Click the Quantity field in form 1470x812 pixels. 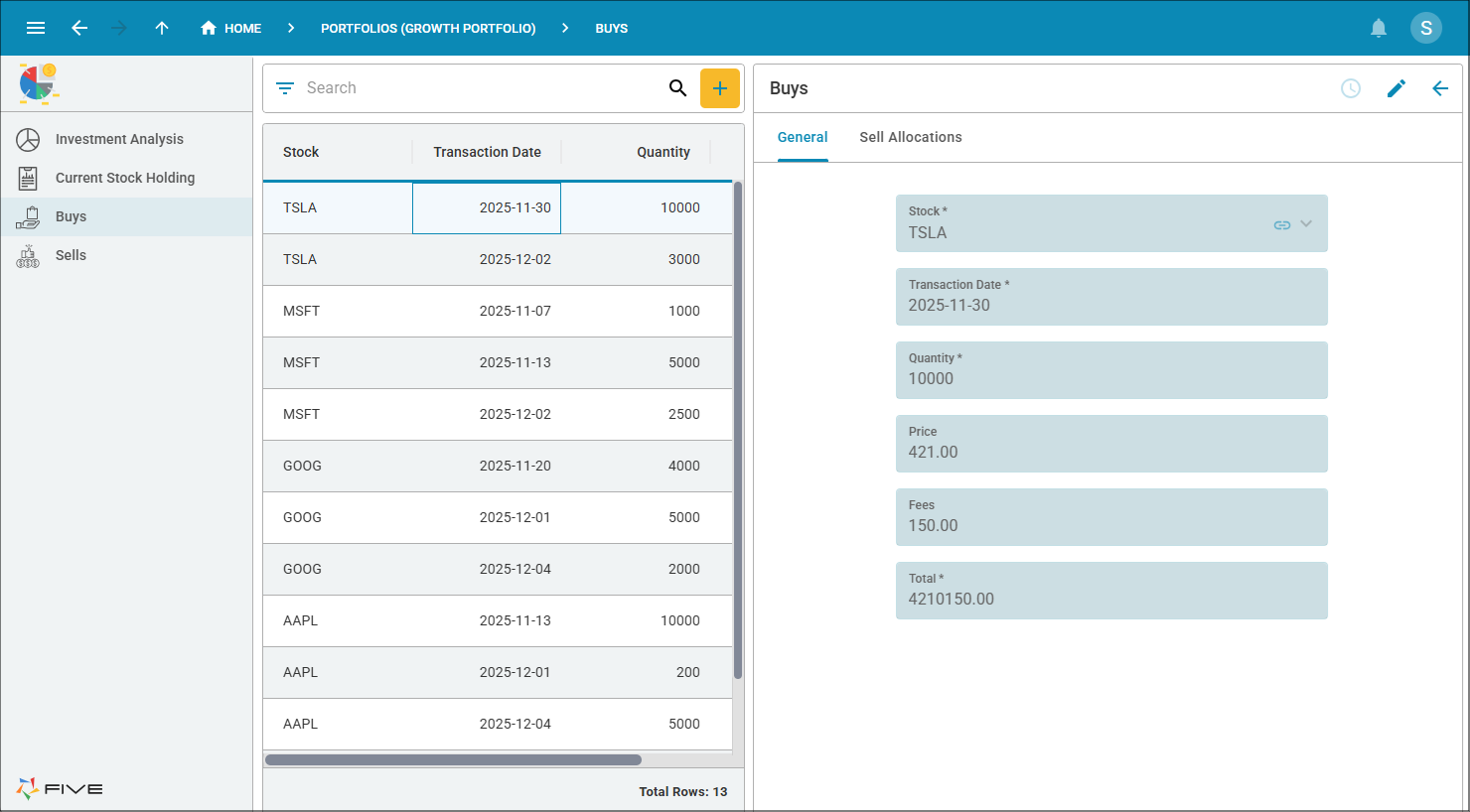(1111, 370)
